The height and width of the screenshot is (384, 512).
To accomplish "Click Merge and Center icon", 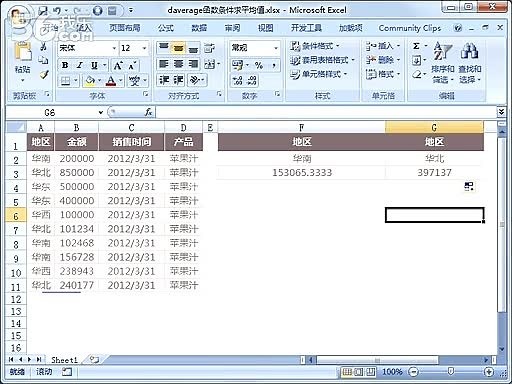I will [210, 64].
